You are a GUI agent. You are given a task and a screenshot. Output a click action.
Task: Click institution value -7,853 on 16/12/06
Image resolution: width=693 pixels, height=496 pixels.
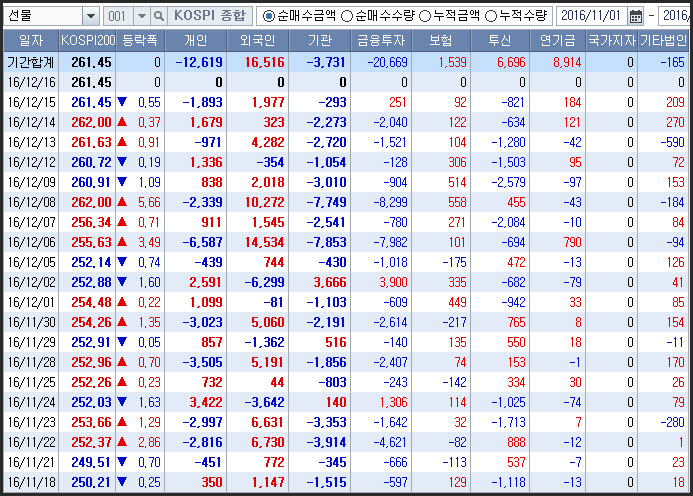click(x=326, y=242)
